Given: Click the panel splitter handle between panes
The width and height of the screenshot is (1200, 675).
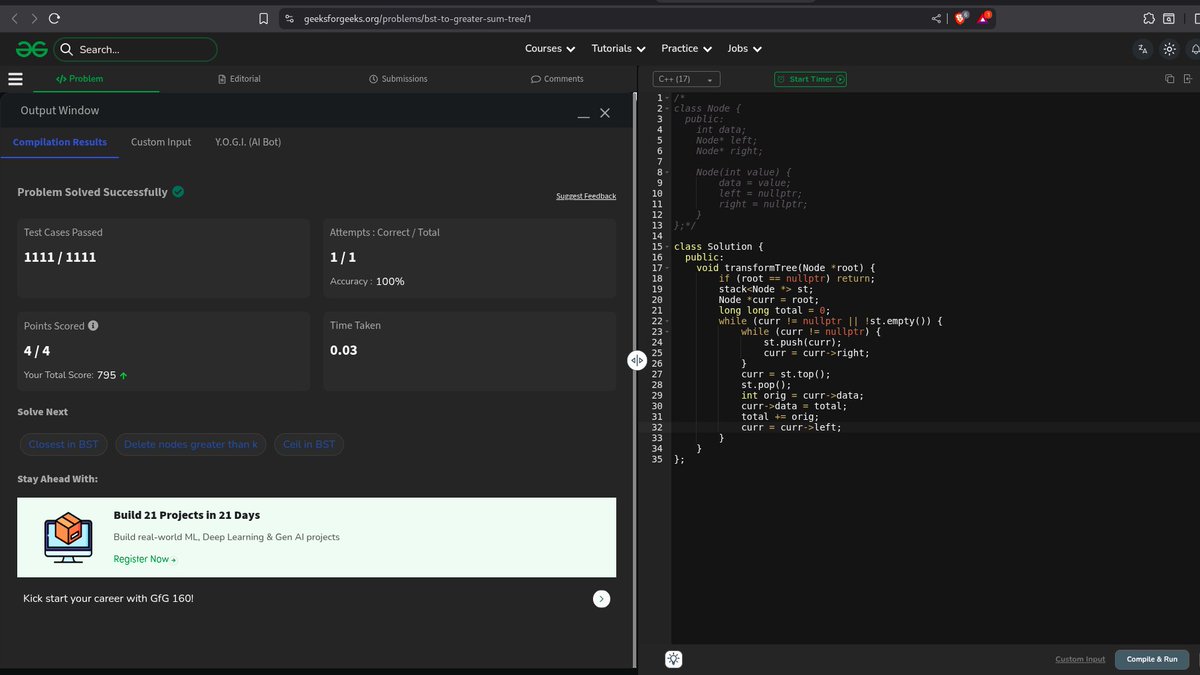Looking at the screenshot, I should tap(637, 360).
